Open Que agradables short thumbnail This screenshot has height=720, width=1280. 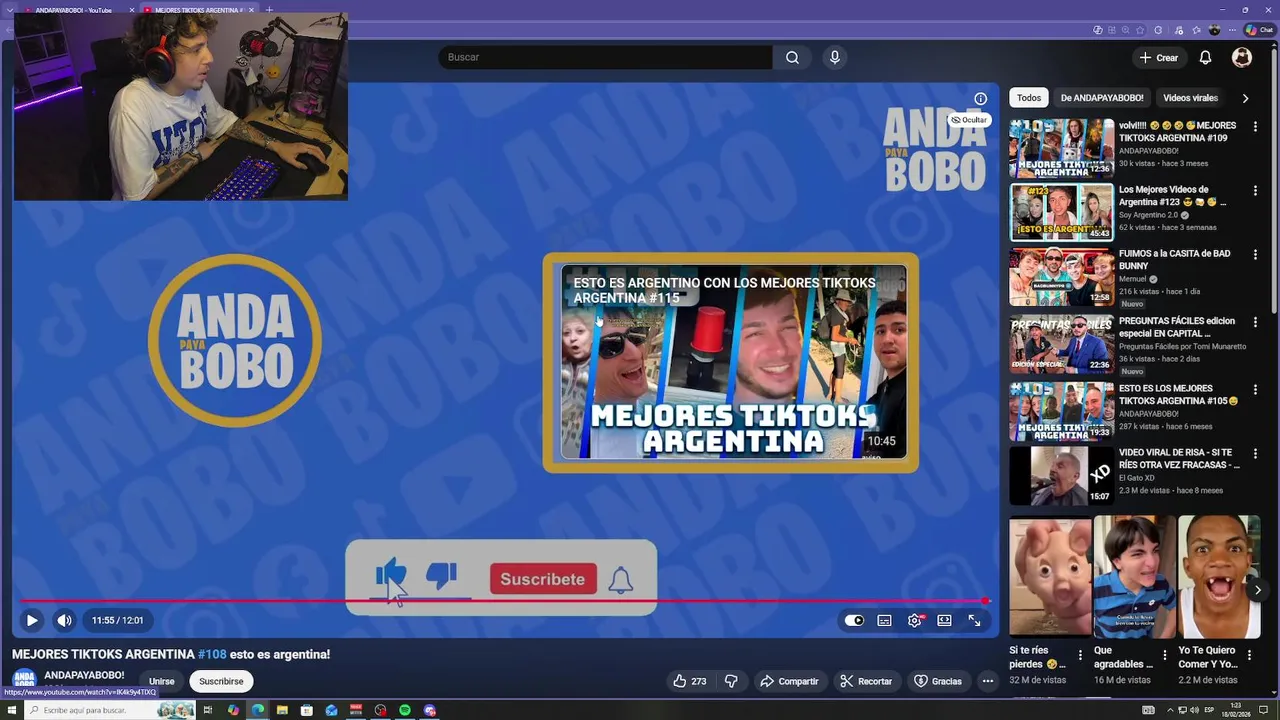point(1135,576)
